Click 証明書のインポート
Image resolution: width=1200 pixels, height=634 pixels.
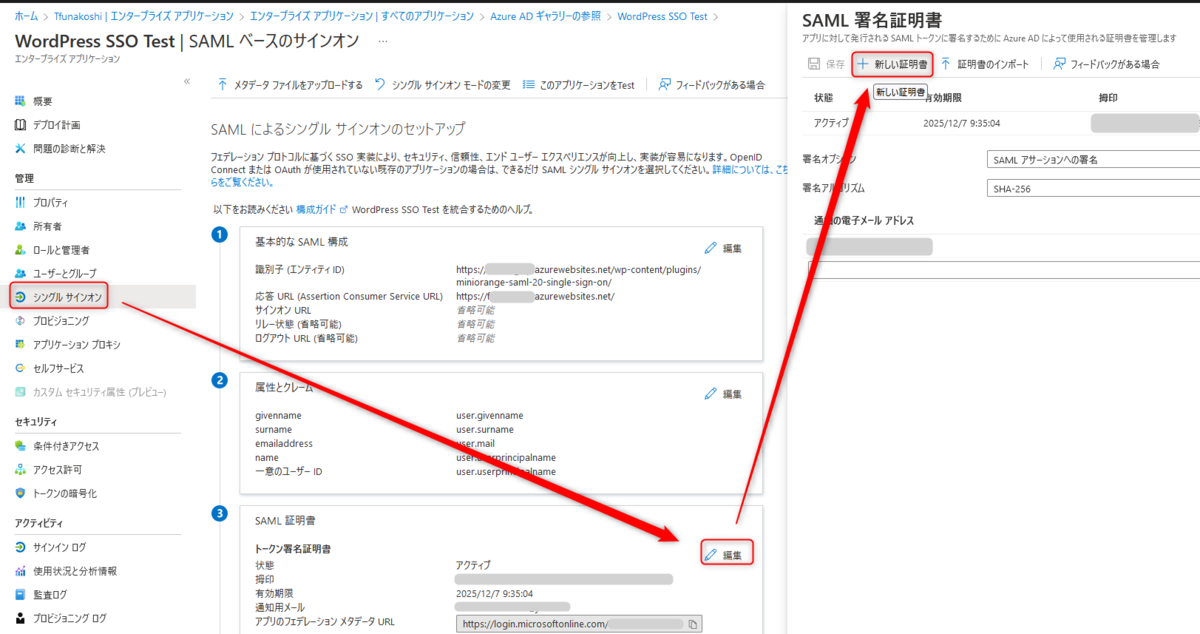tap(984, 64)
